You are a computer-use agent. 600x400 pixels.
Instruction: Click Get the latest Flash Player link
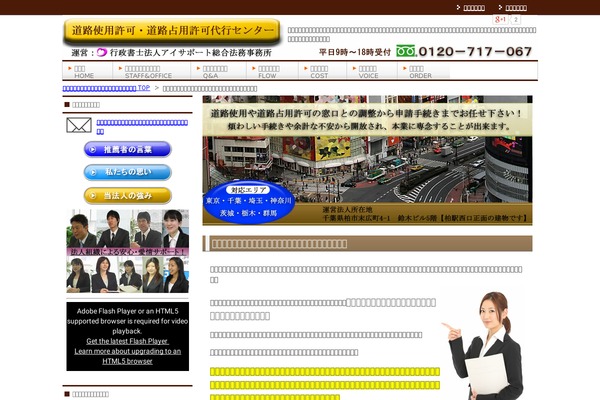127,341
